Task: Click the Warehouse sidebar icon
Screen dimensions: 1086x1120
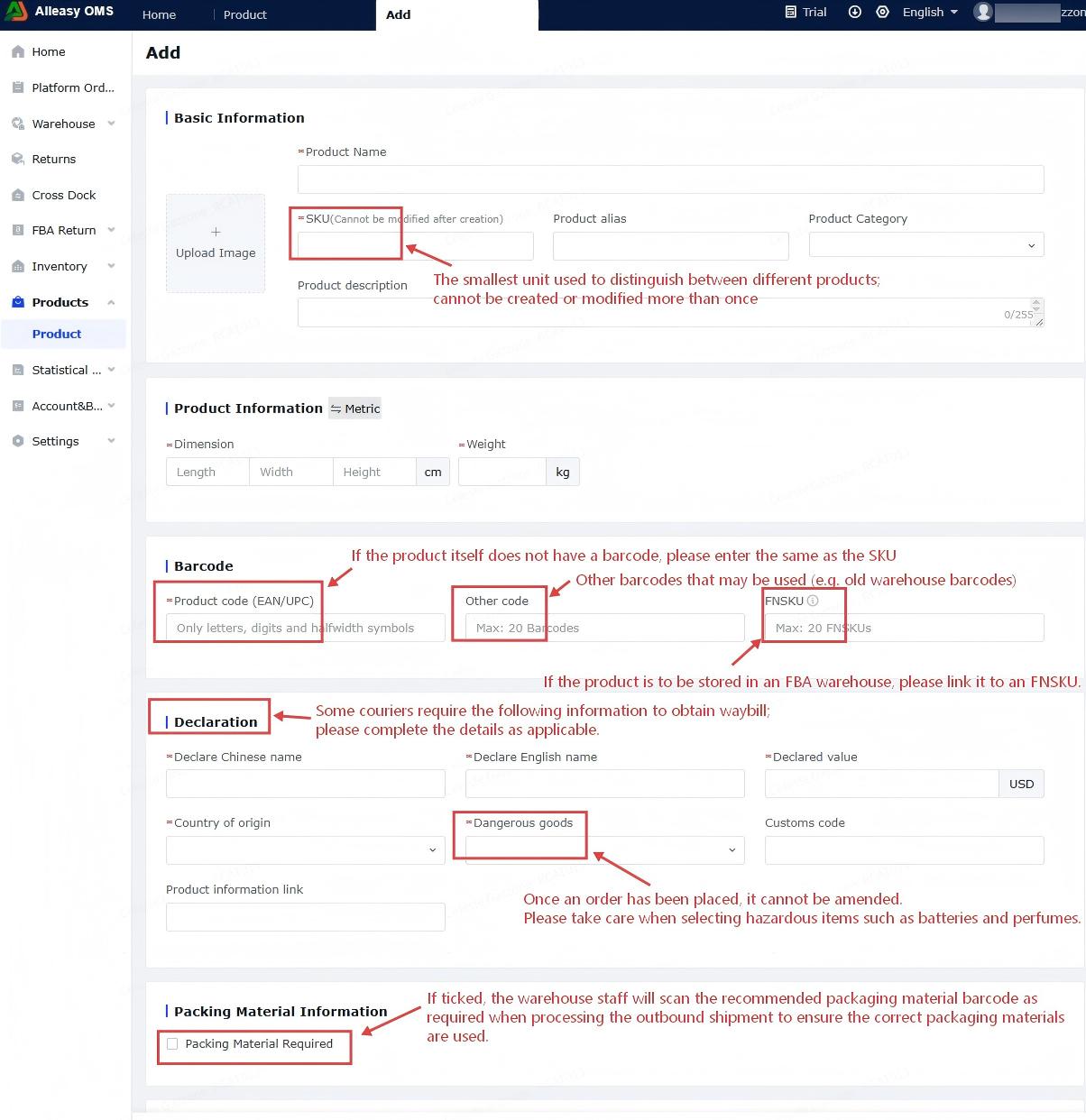Action: pos(18,124)
